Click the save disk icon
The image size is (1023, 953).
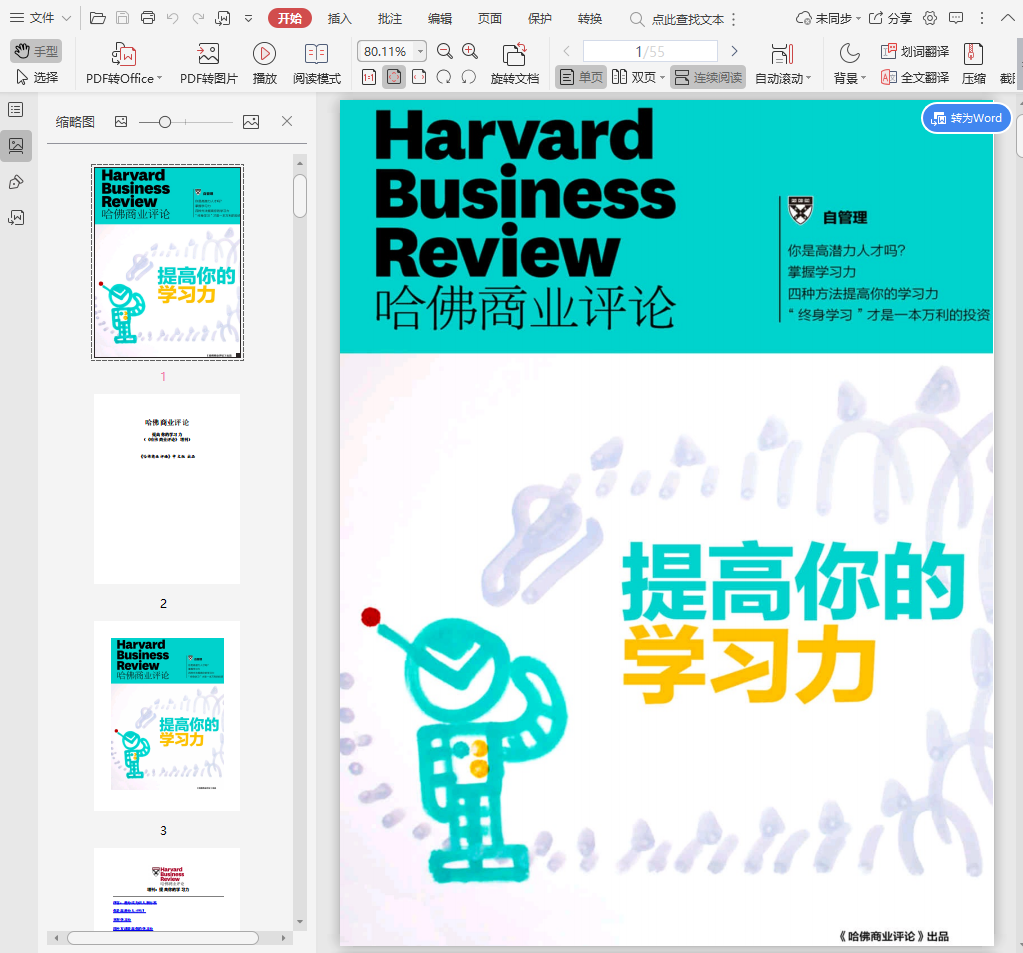[x=123, y=18]
